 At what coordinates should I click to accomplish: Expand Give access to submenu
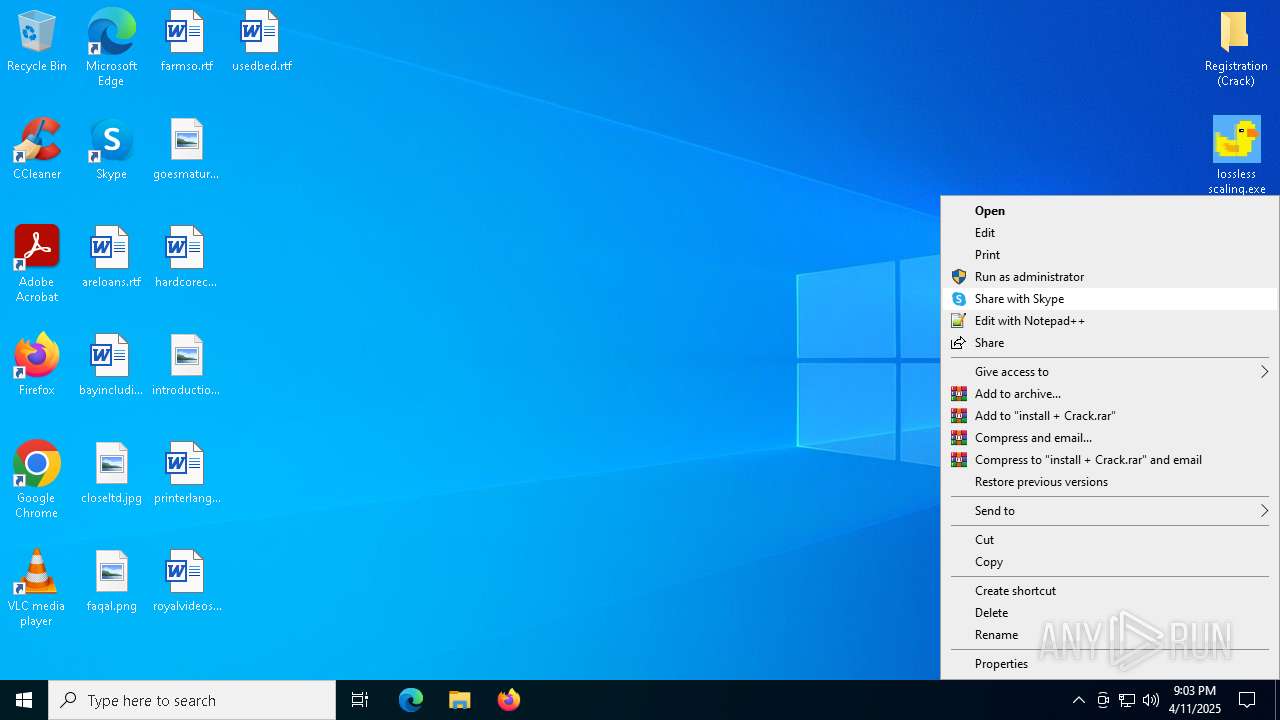1110,372
